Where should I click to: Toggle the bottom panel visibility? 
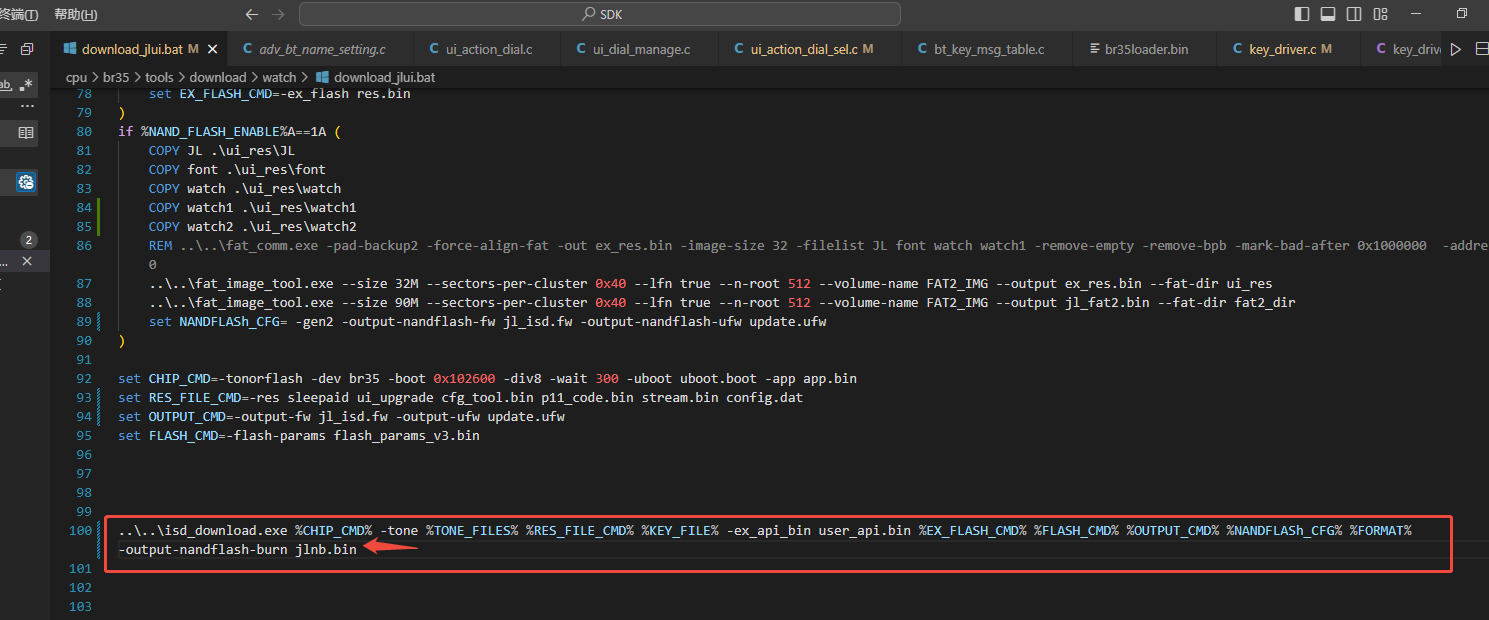click(1328, 14)
